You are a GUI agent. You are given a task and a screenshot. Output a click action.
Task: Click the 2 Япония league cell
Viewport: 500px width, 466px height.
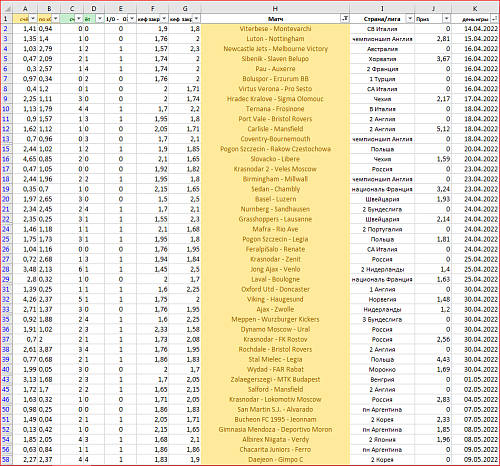tap(382, 440)
